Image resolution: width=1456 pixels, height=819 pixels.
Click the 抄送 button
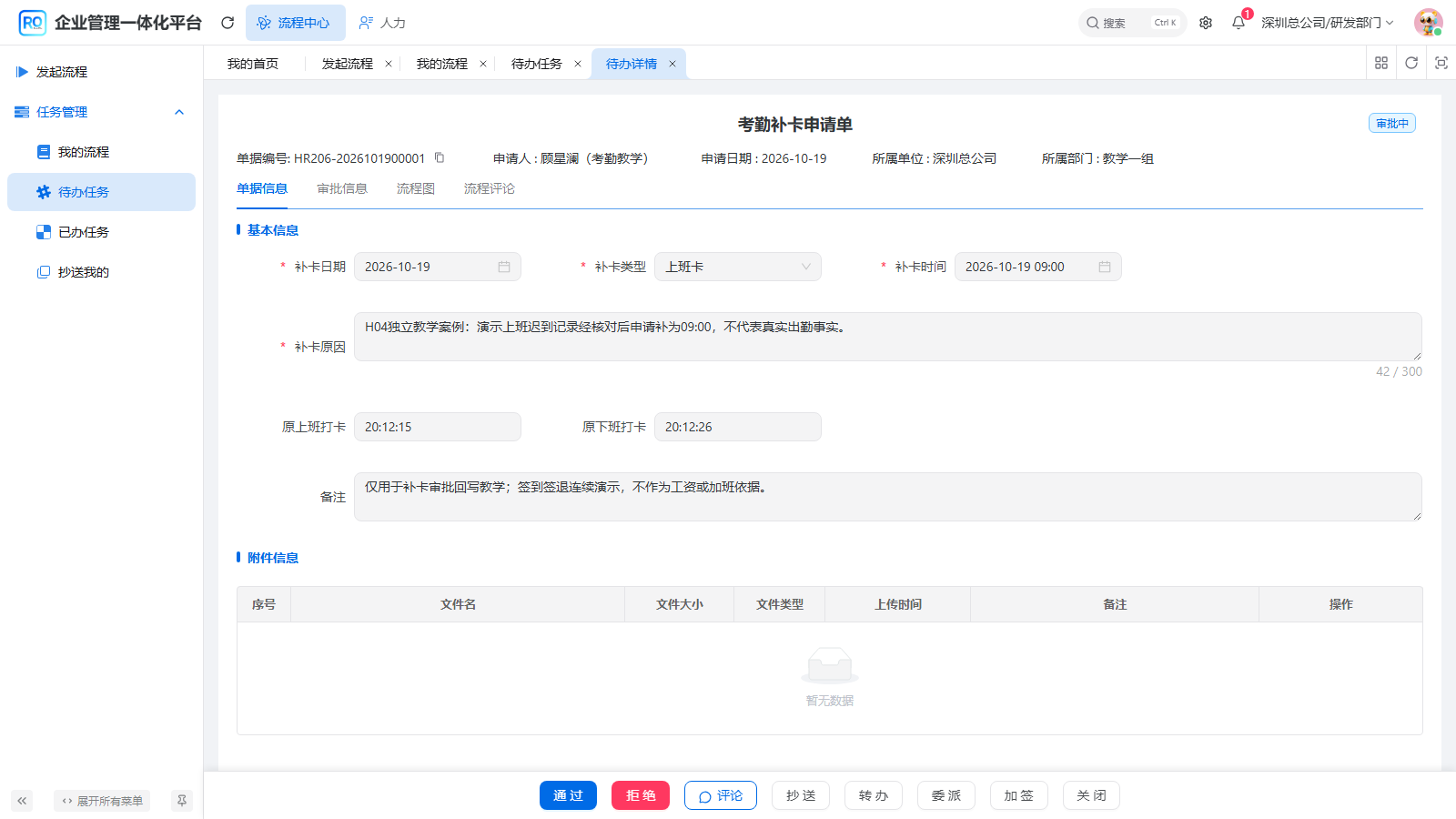click(x=801, y=795)
